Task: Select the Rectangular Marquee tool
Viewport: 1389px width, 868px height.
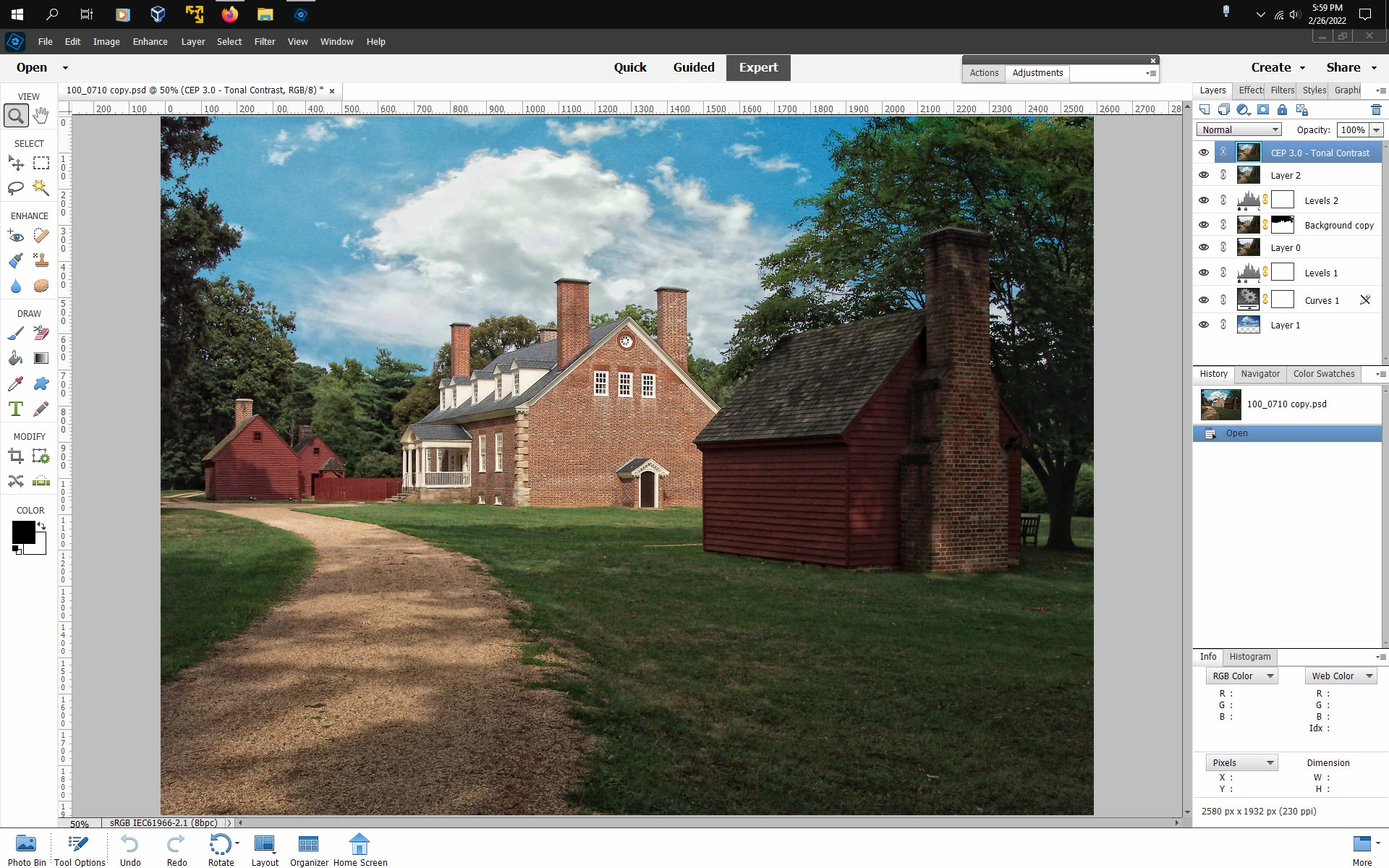Action: 41,163
